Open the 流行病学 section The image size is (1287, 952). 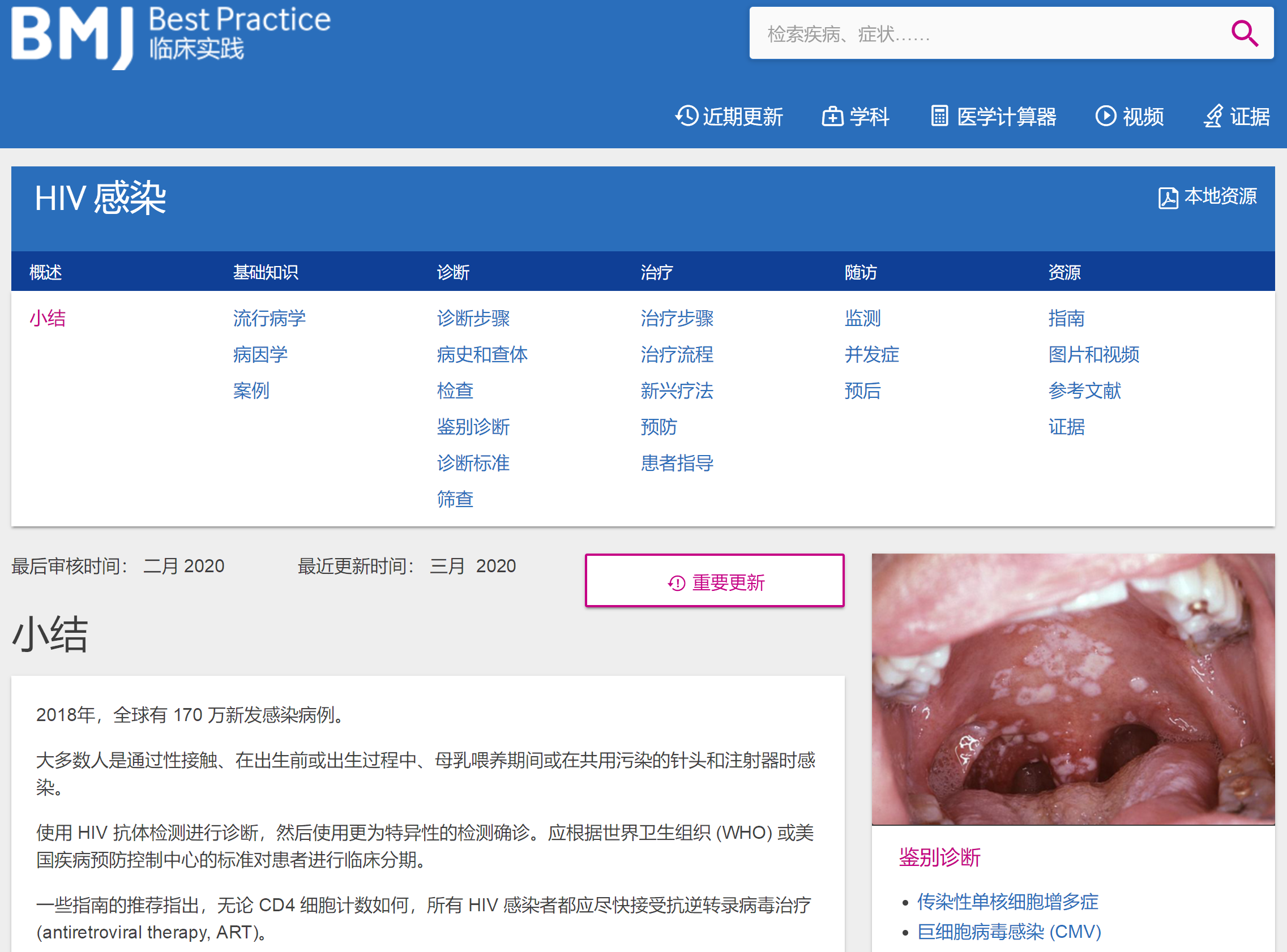(269, 318)
